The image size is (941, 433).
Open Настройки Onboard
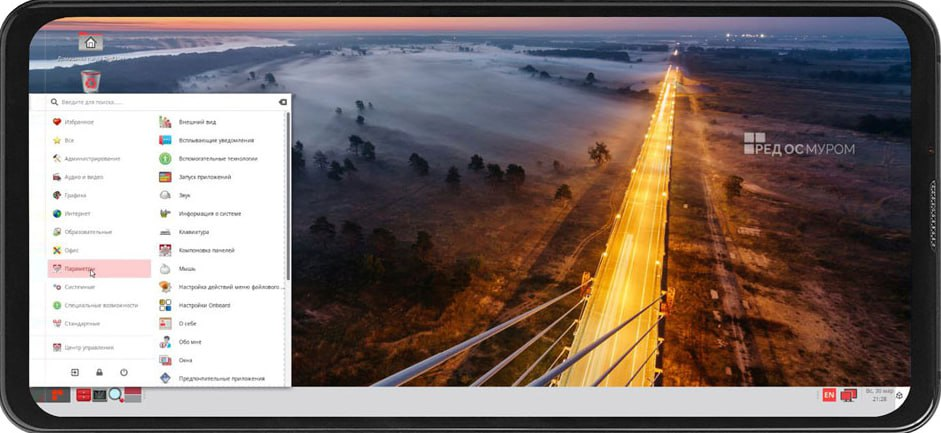[221, 305]
